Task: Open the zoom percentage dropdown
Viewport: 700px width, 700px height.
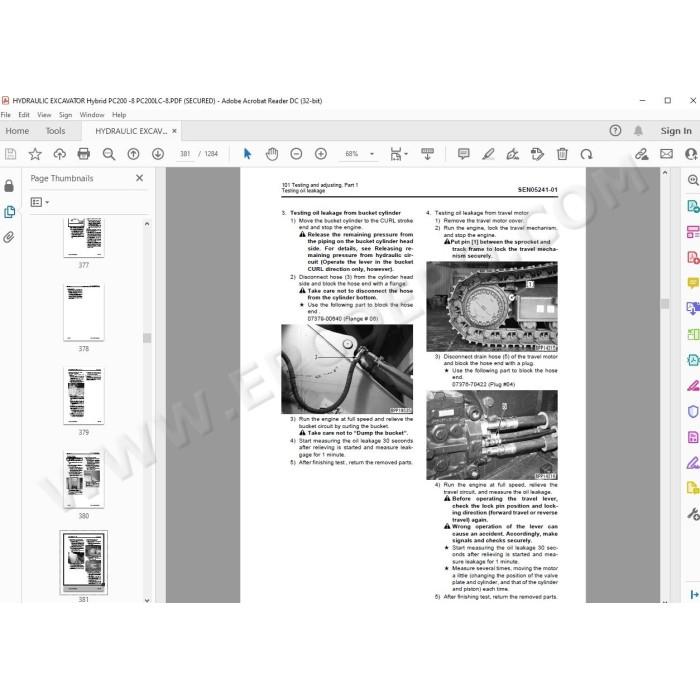Action: coord(372,154)
